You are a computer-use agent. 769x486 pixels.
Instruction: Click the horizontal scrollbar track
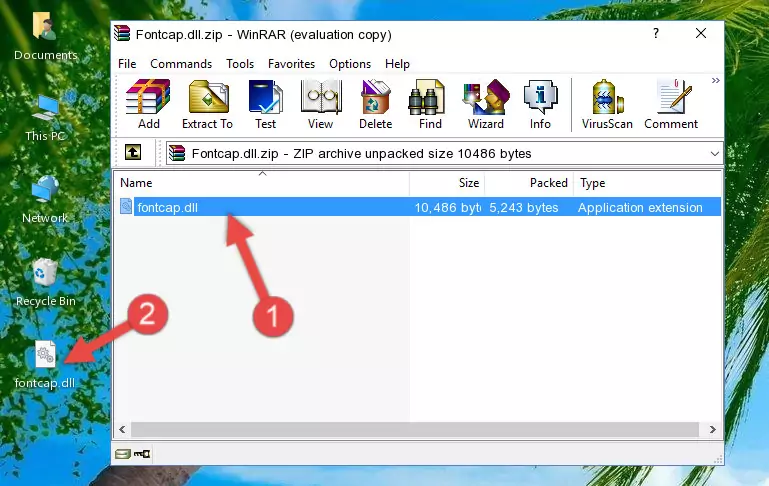(x=415, y=430)
